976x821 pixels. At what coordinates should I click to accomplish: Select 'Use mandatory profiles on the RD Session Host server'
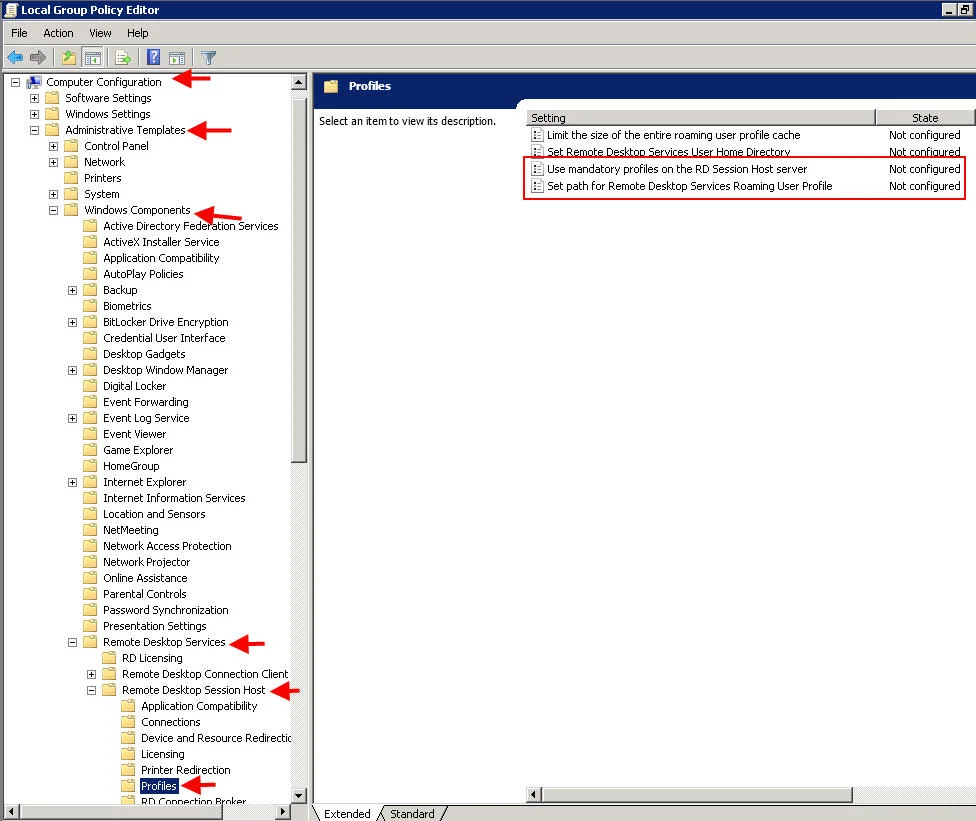tap(677, 169)
